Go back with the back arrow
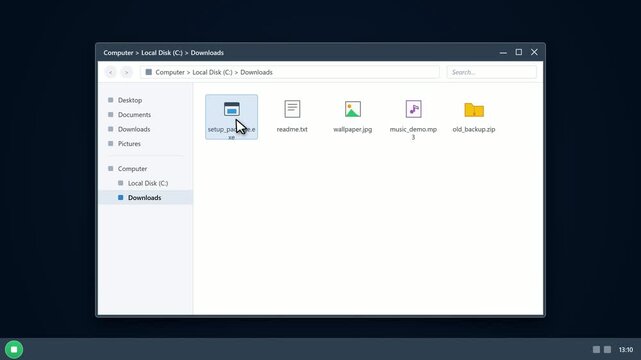Screen dimensions: 641x360 click(x=110, y=72)
